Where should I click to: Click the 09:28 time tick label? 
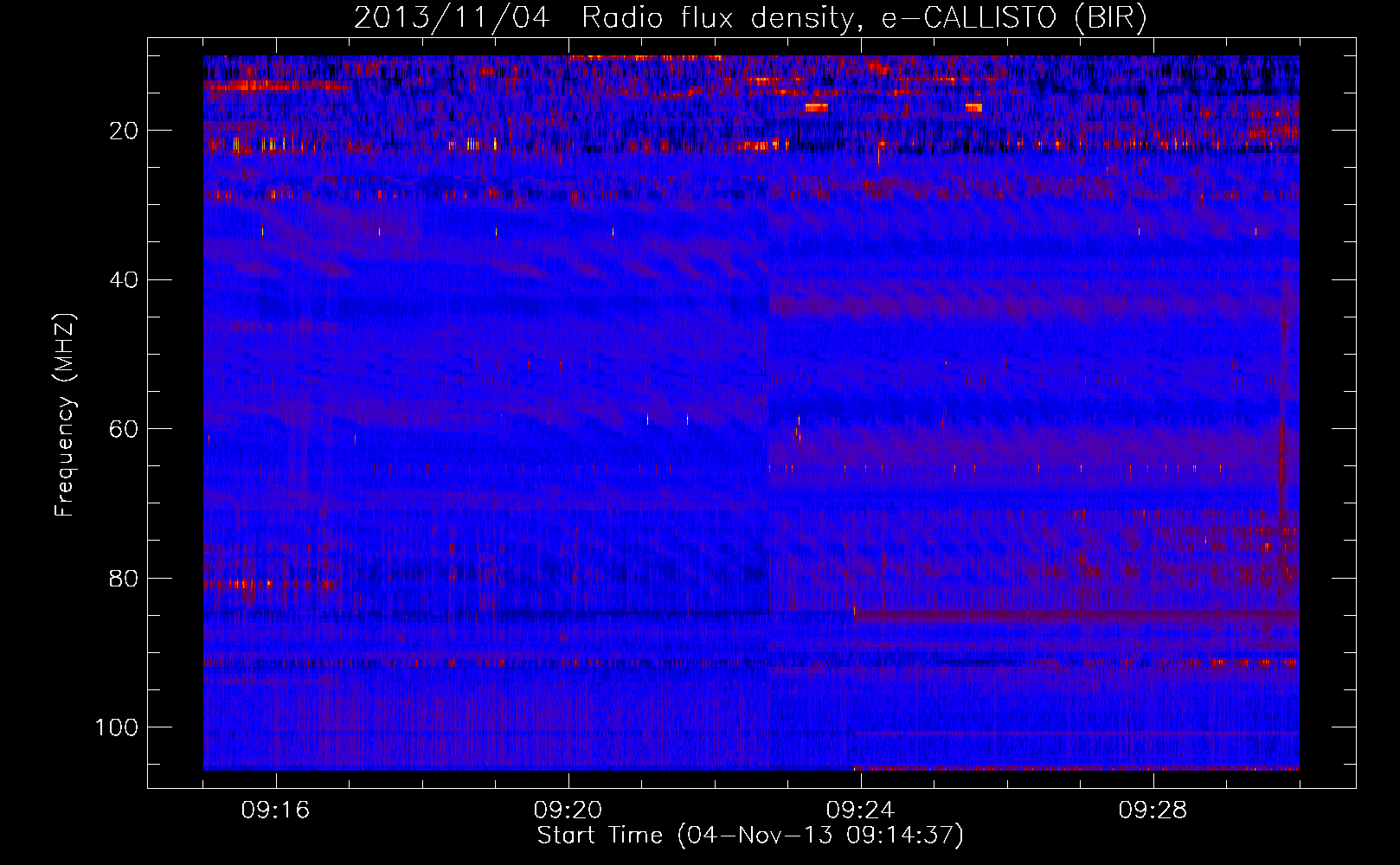point(1153,811)
